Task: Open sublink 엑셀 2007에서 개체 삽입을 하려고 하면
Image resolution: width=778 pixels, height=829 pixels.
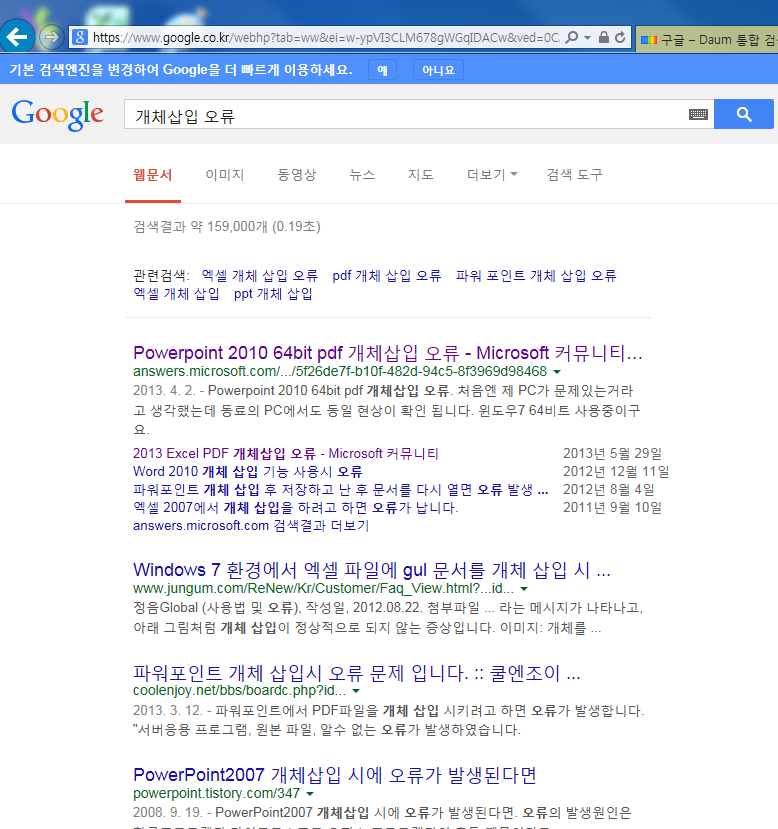Action: [296, 508]
